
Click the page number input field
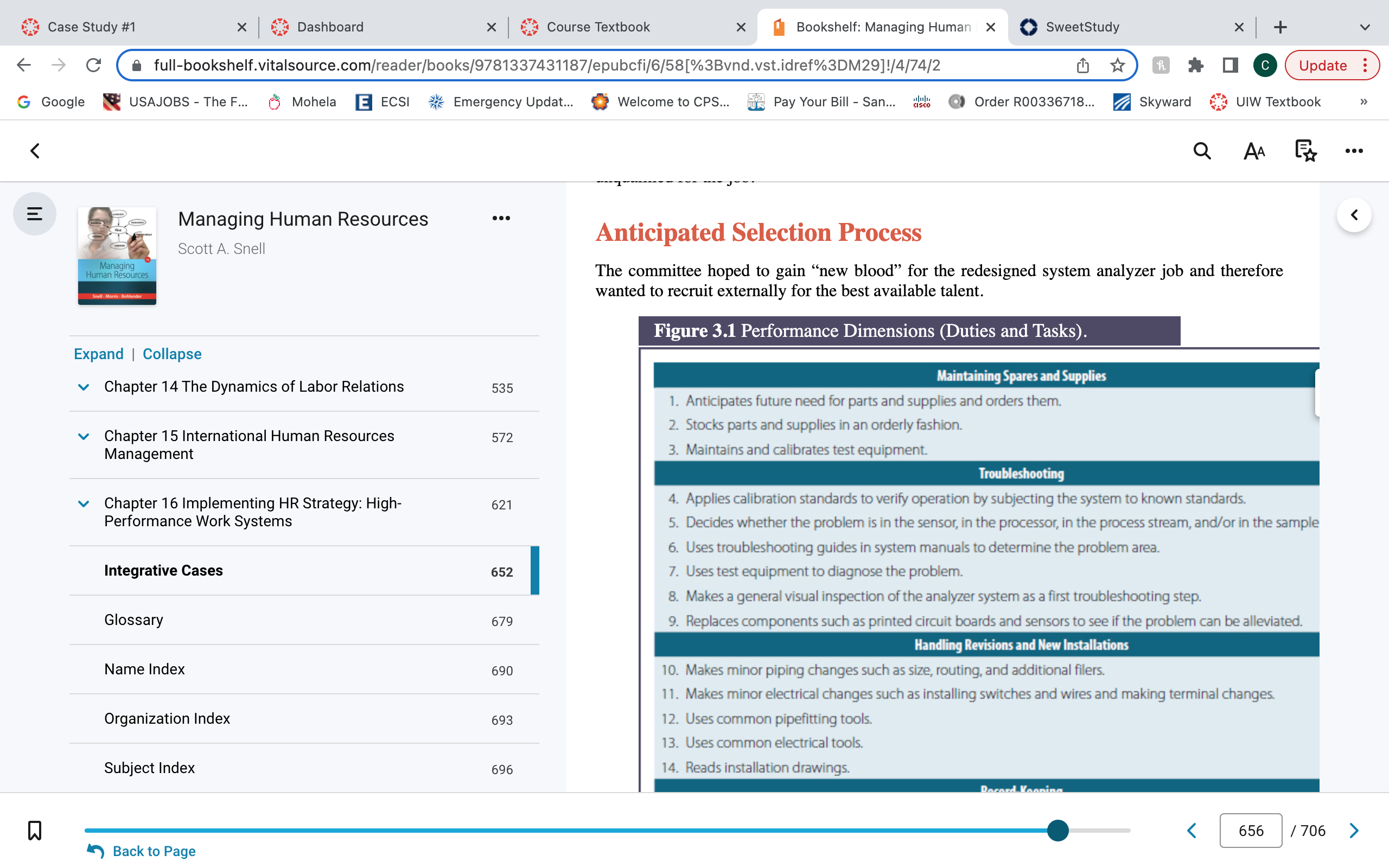pos(1251,830)
